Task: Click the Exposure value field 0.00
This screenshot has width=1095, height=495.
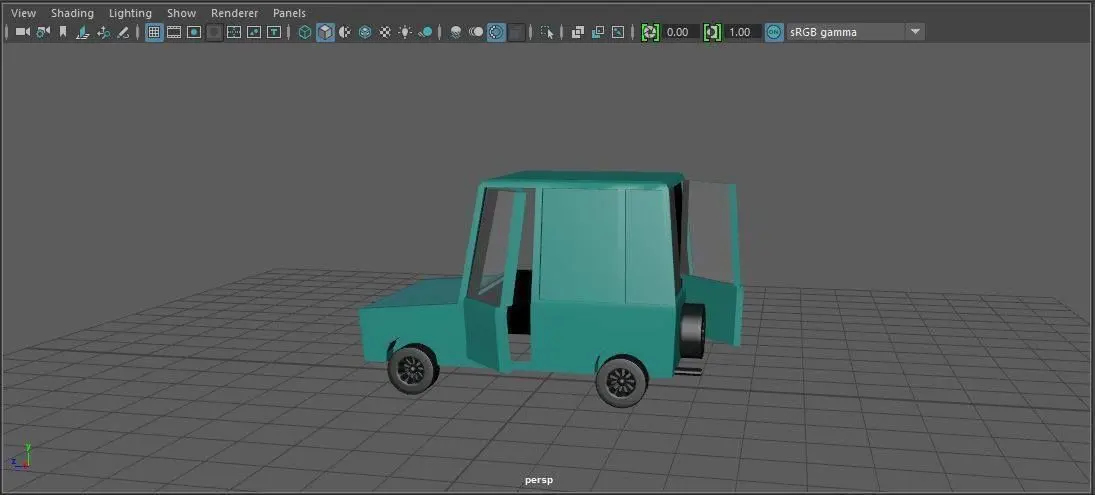Action: [x=680, y=32]
